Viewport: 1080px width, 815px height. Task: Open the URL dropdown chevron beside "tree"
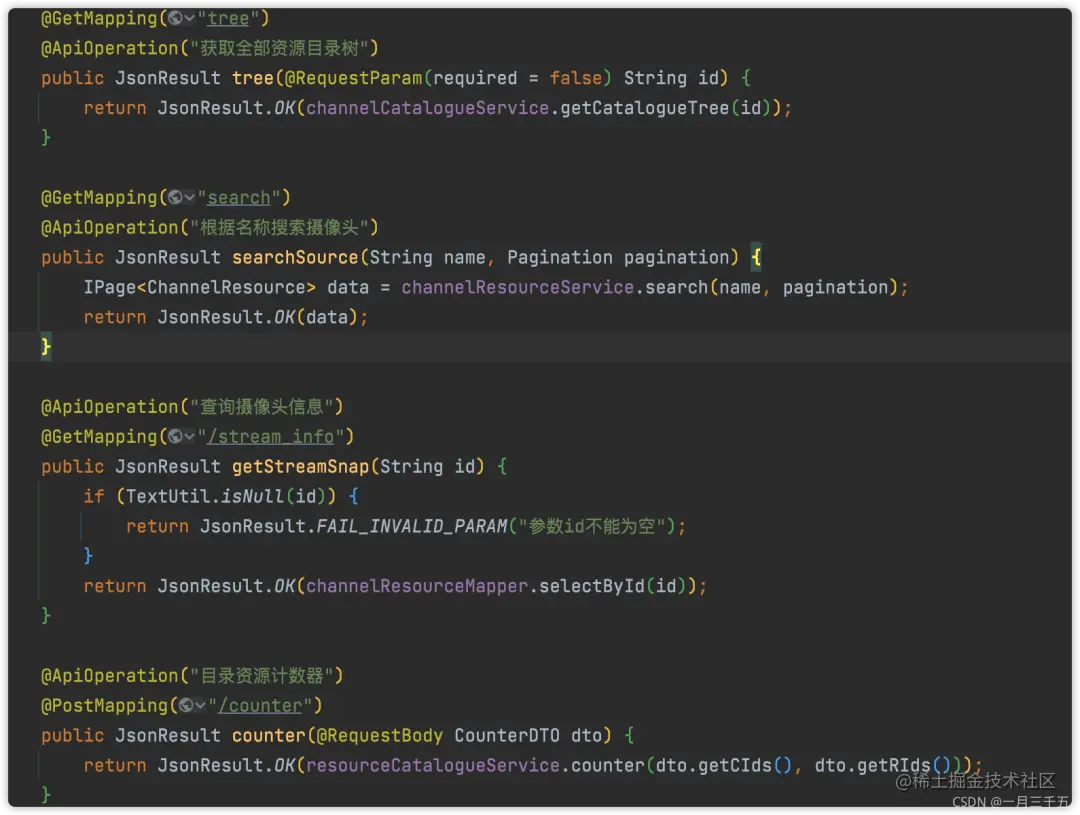tap(189, 19)
